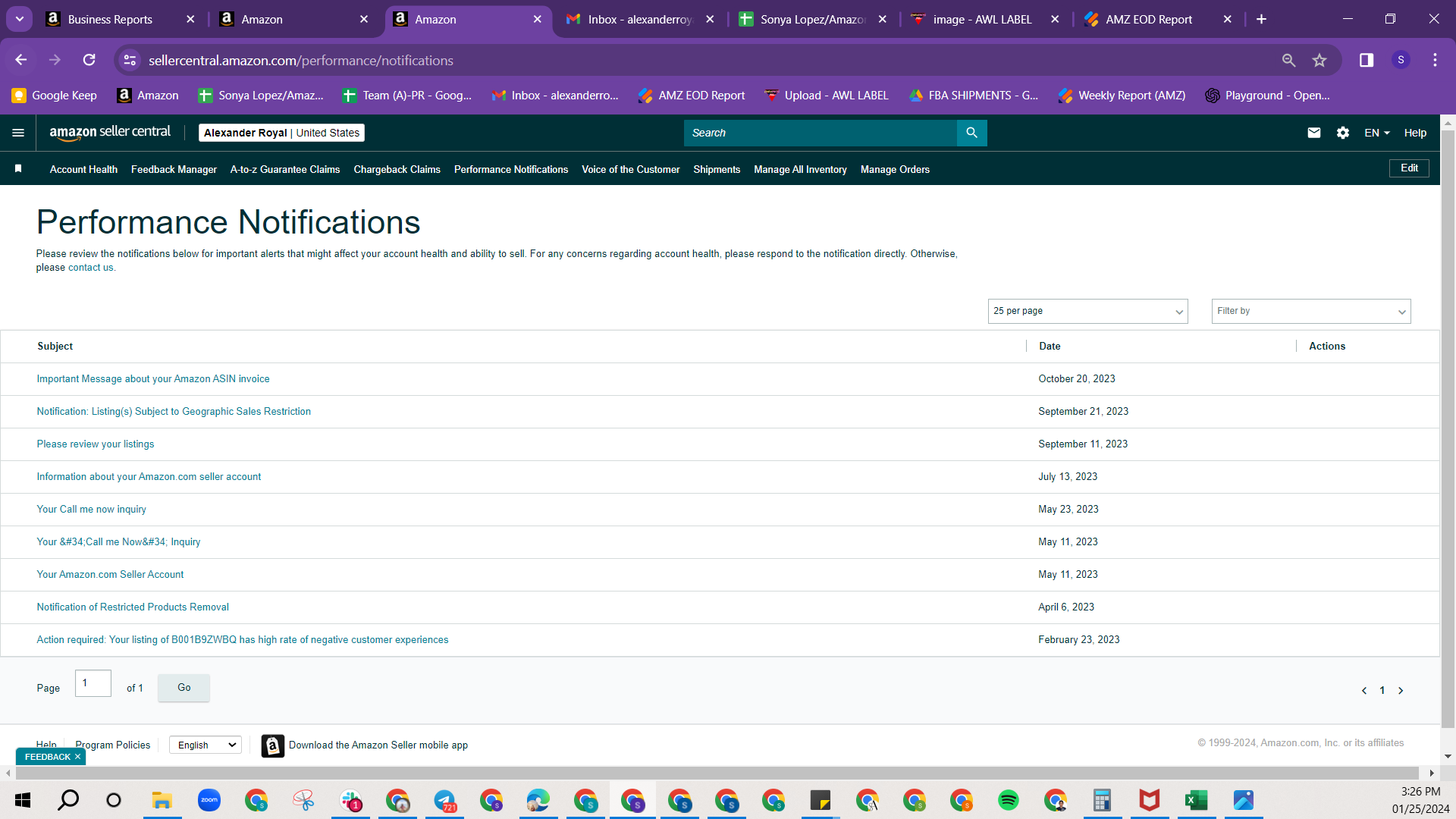This screenshot has width=1456, height=819.
Task: Open the Calculator from the taskbar
Action: (x=1102, y=800)
